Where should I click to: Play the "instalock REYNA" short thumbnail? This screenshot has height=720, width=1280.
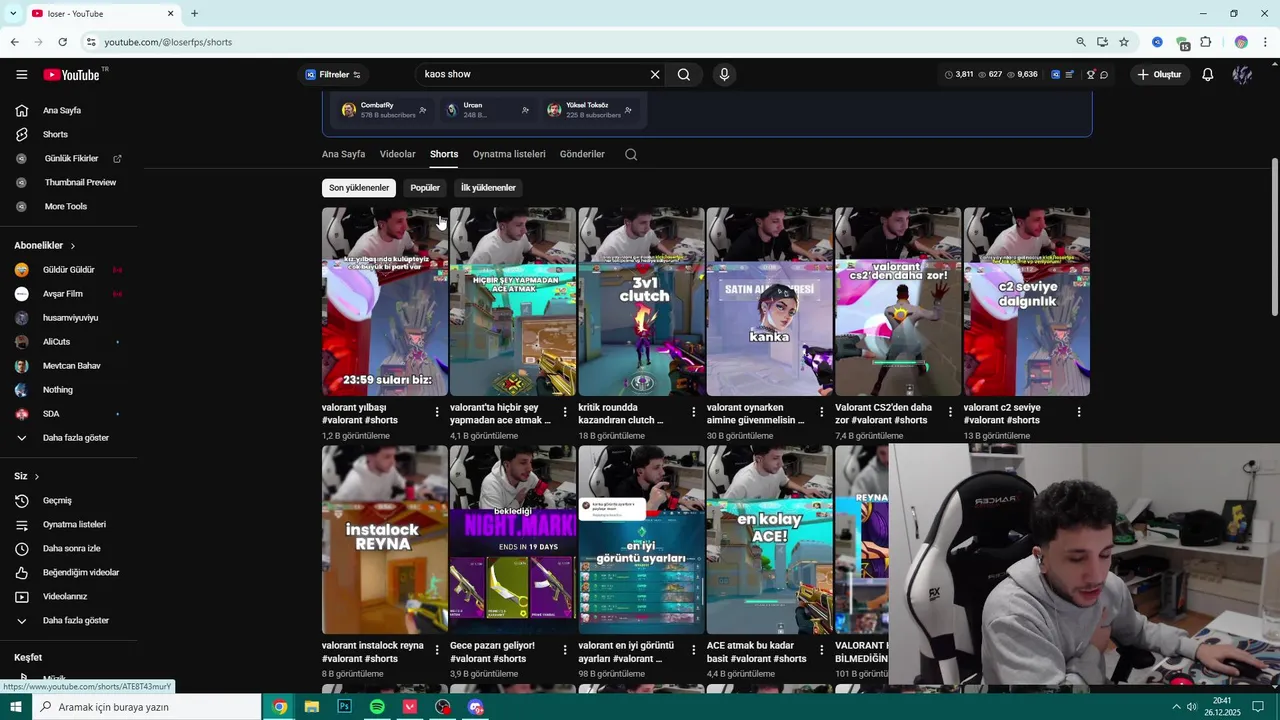click(x=385, y=540)
